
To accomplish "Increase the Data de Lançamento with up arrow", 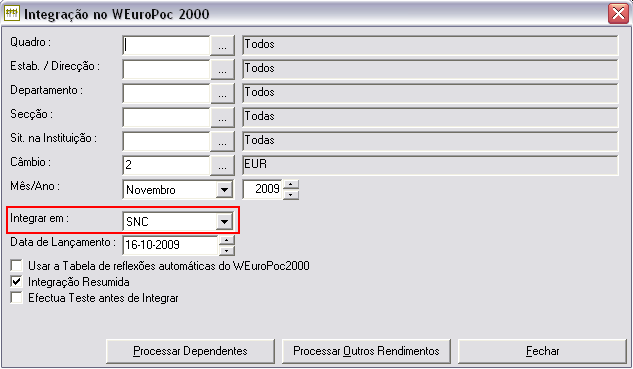I will pos(226,241).
